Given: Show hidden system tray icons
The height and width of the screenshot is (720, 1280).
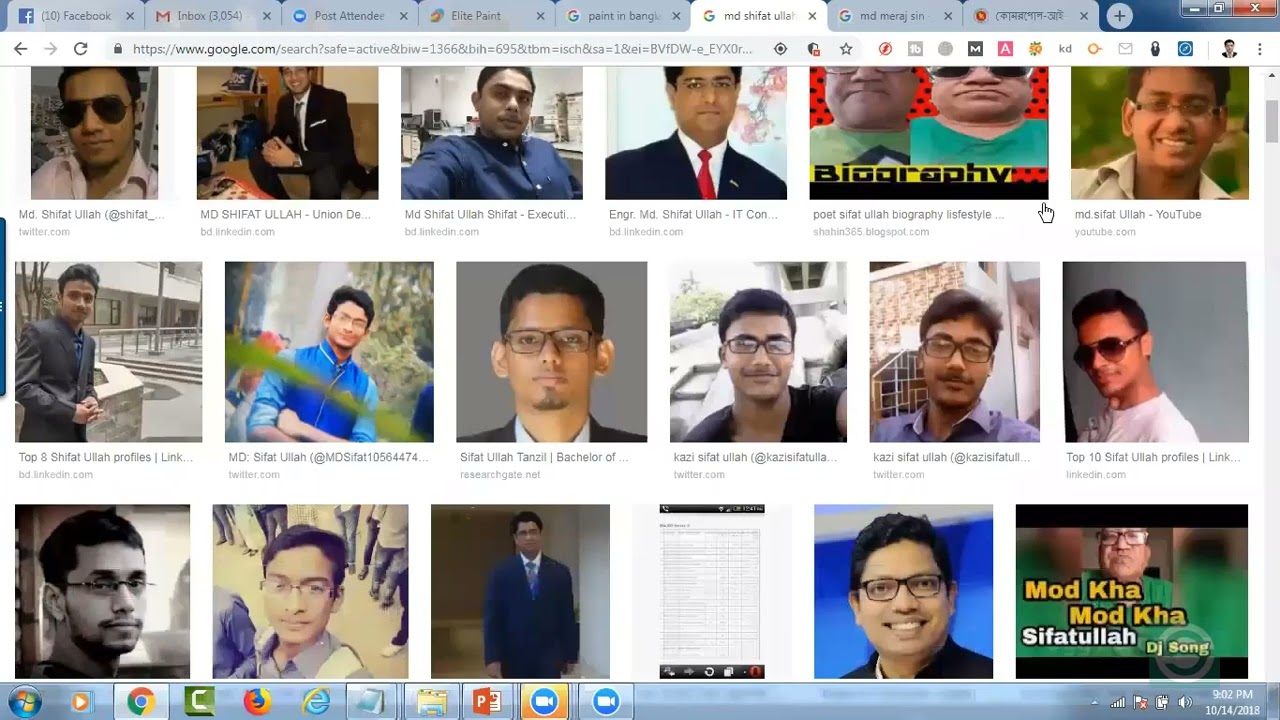Looking at the screenshot, I should tap(1094, 702).
